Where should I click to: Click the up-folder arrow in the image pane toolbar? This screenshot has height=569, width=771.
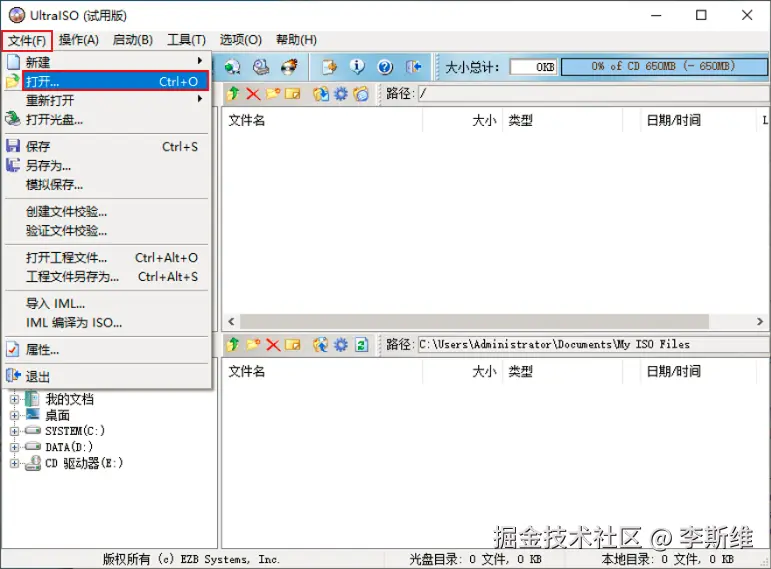233,93
